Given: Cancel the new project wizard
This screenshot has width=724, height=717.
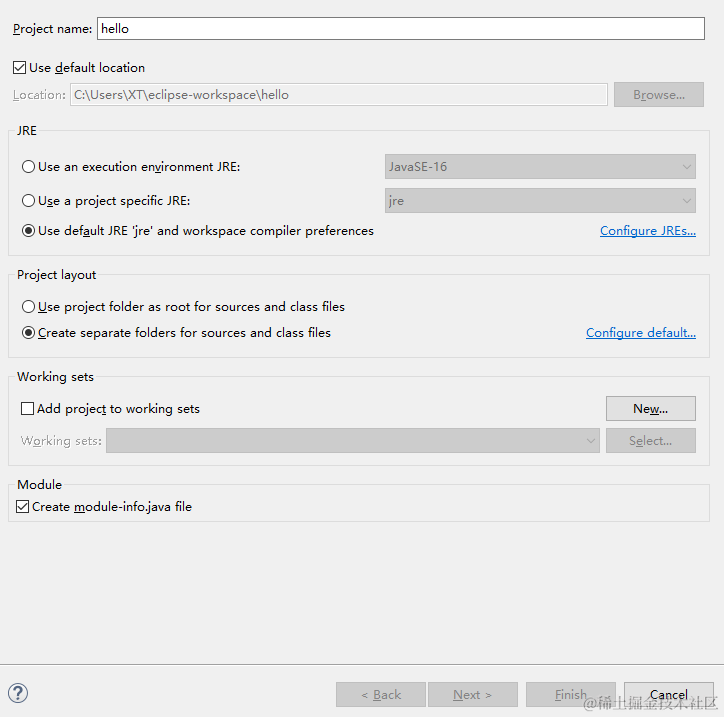Looking at the screenshot, I should click(669, 694).
